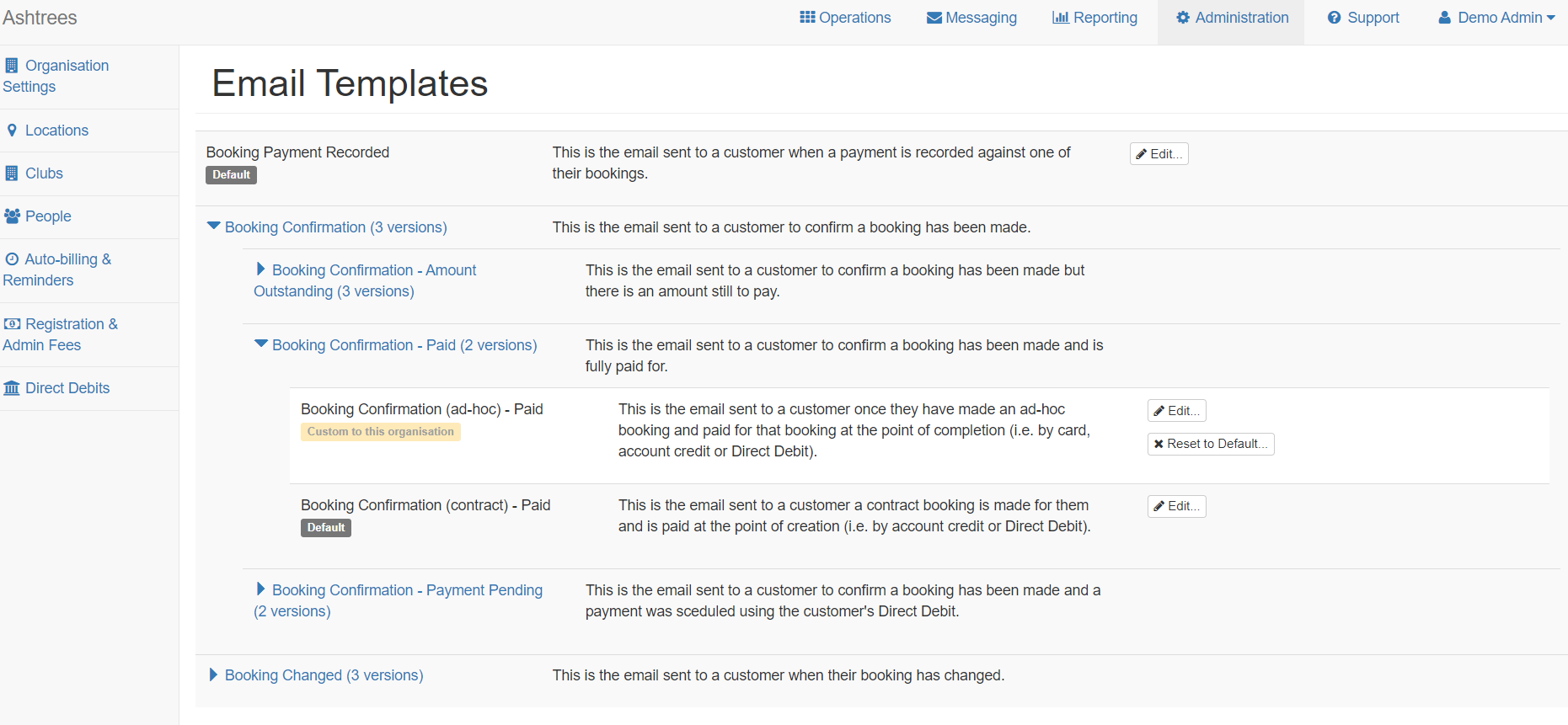The height and width of the screenshot is (725, 1568).
Task: Click the Locations map pin icon
Action: point(12,131)
